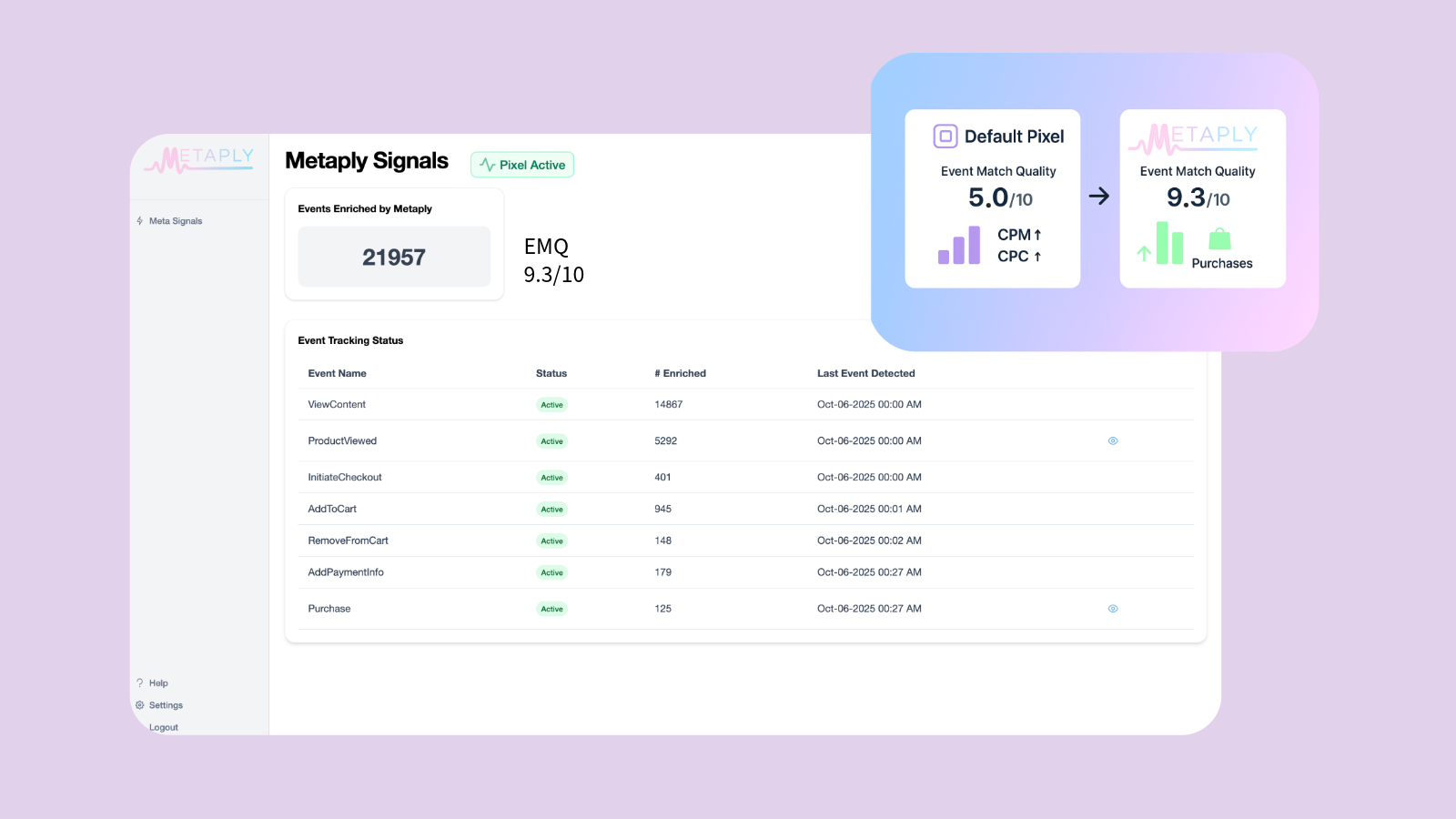Click the AddToCart date ending 00:01 AM
1456x819 pixels.
(869, 510)
